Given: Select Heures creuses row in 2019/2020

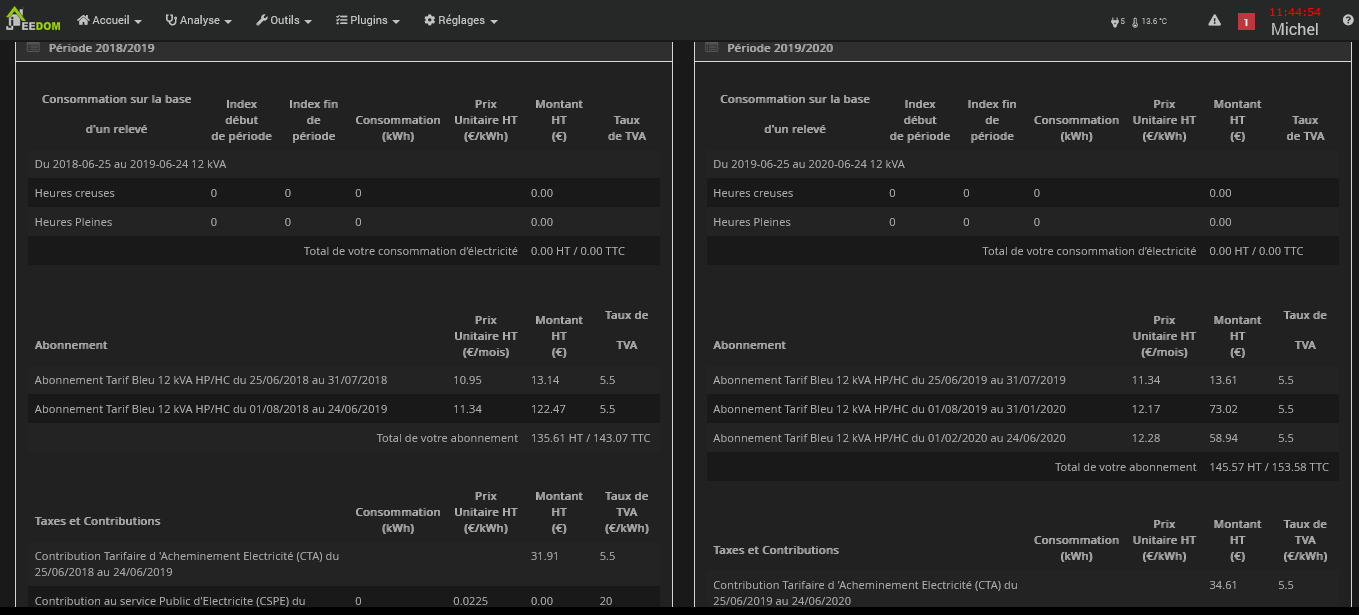Looking at the screenshot, I should tap(1023, 193).
